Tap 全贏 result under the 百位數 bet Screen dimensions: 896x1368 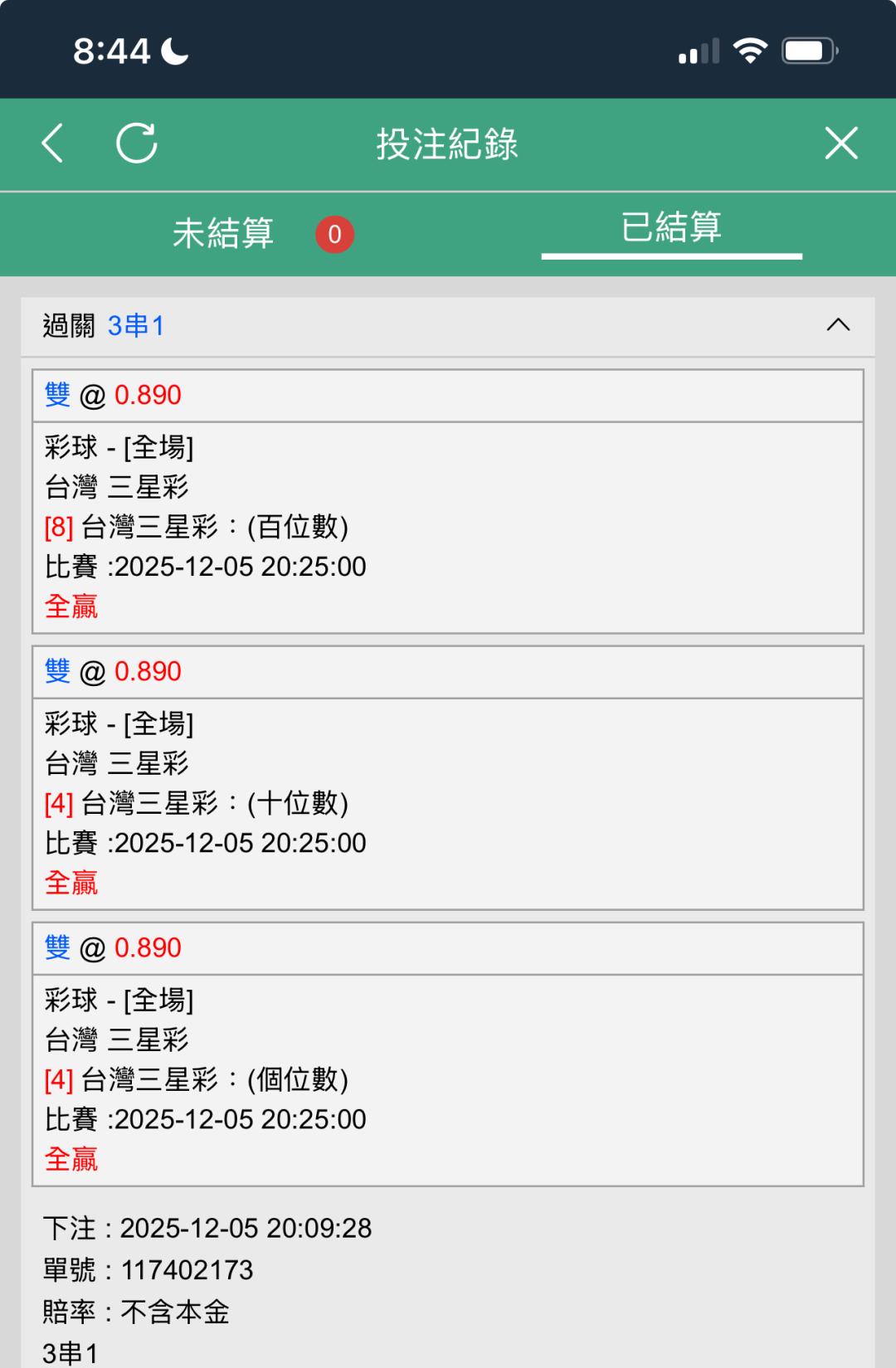[71, 606]
